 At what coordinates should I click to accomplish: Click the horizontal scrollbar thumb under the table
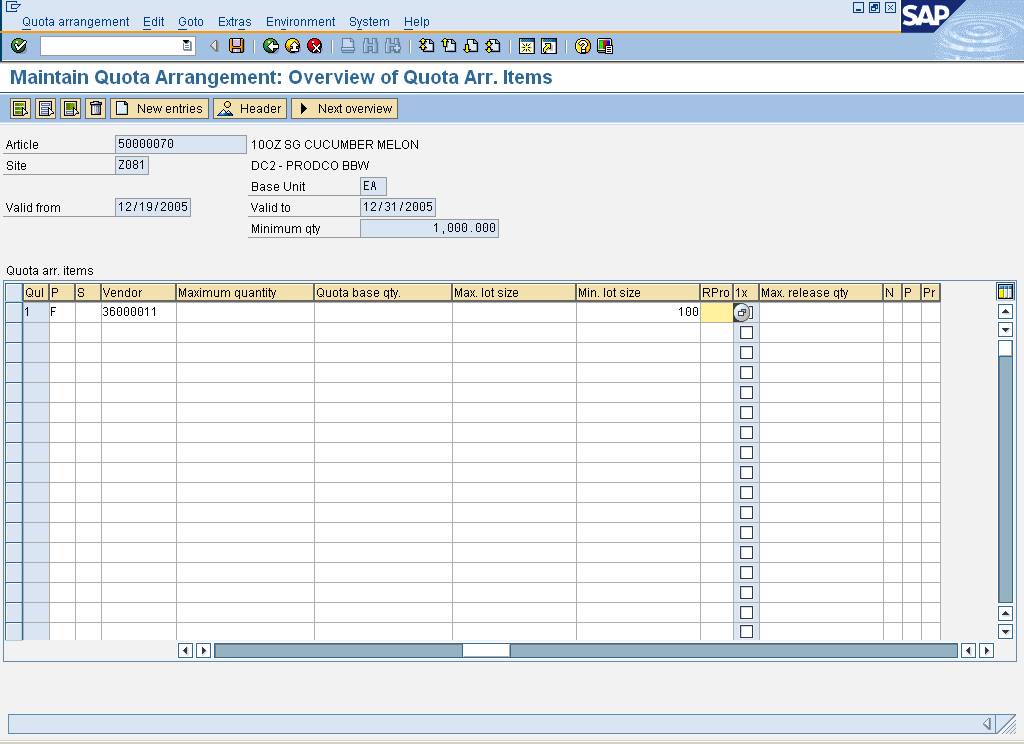(486, 651)
